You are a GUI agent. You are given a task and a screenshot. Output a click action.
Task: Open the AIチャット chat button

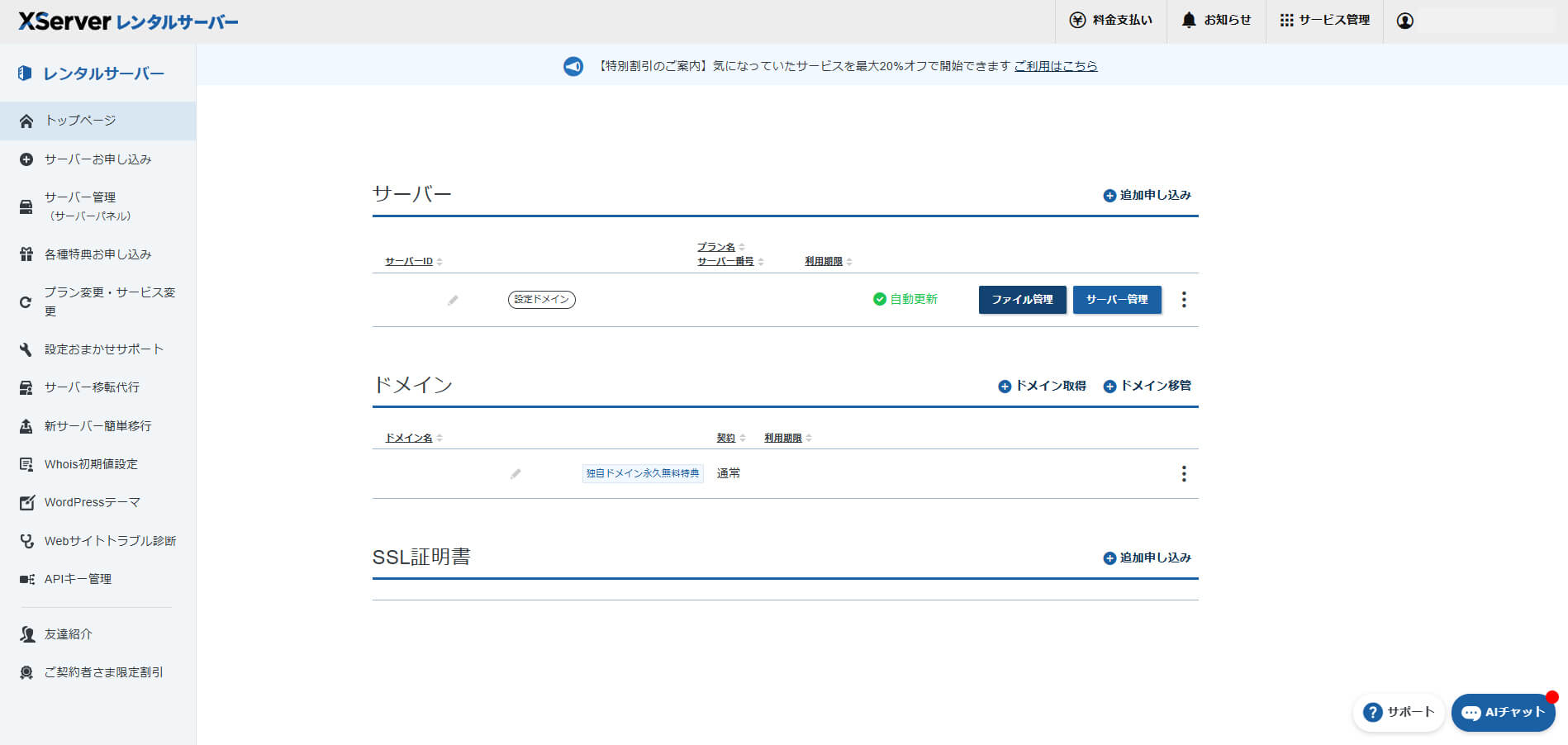1504,712
